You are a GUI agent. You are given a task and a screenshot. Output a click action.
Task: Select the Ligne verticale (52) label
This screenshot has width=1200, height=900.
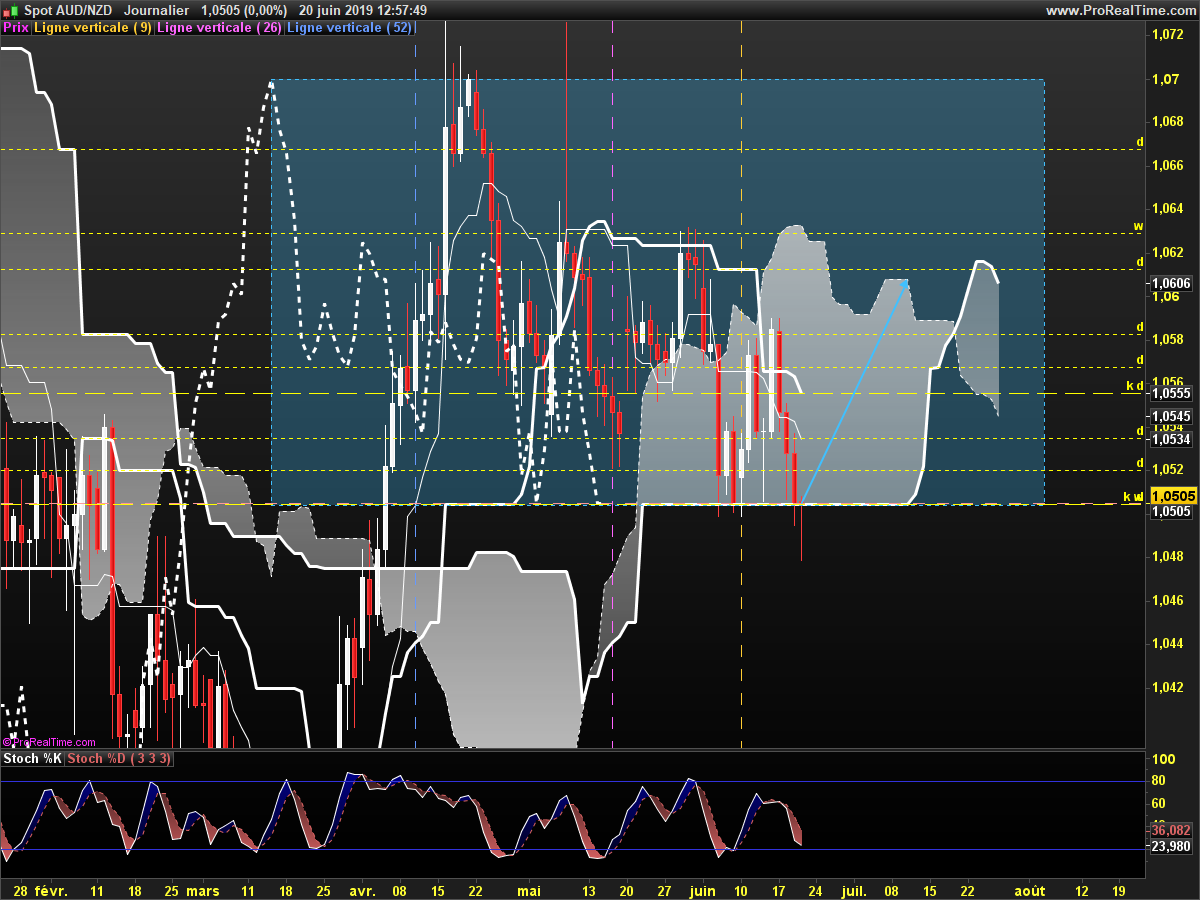(350, 28)
